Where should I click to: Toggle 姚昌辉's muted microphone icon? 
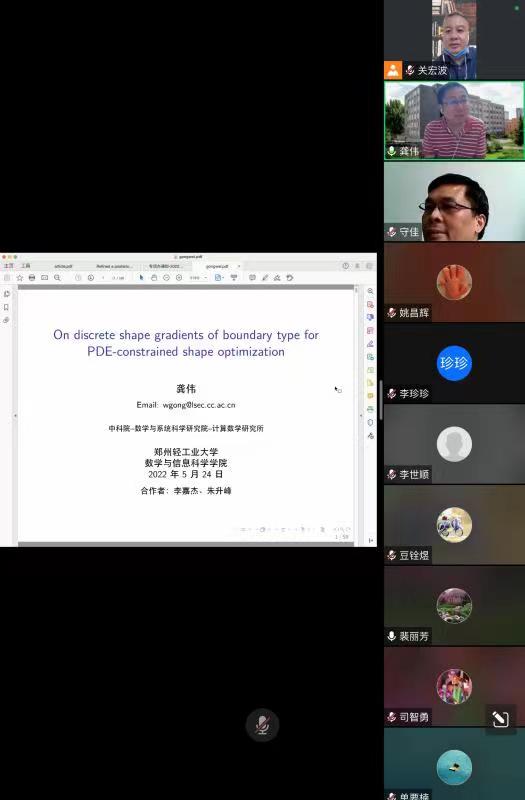point(391,313)
